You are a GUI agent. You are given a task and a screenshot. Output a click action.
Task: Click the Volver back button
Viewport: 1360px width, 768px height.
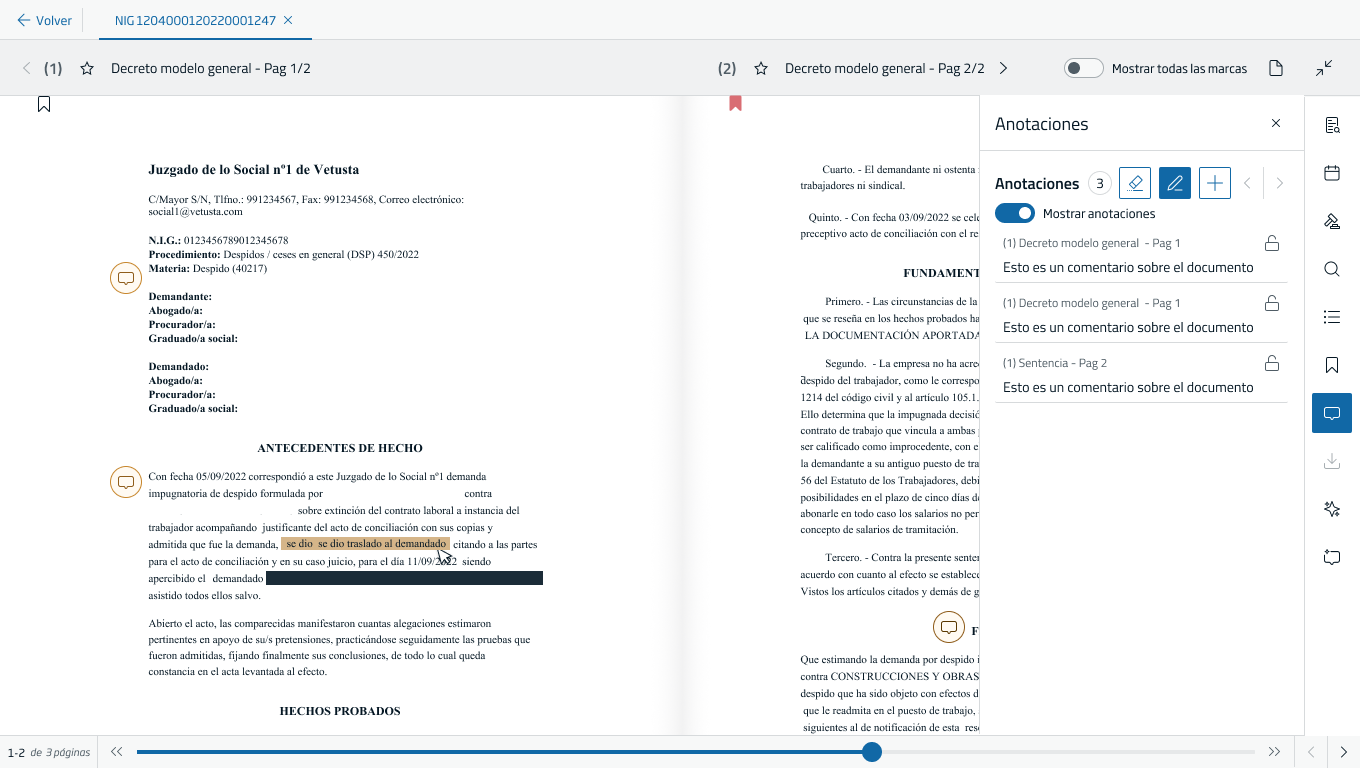click(44, 20)
